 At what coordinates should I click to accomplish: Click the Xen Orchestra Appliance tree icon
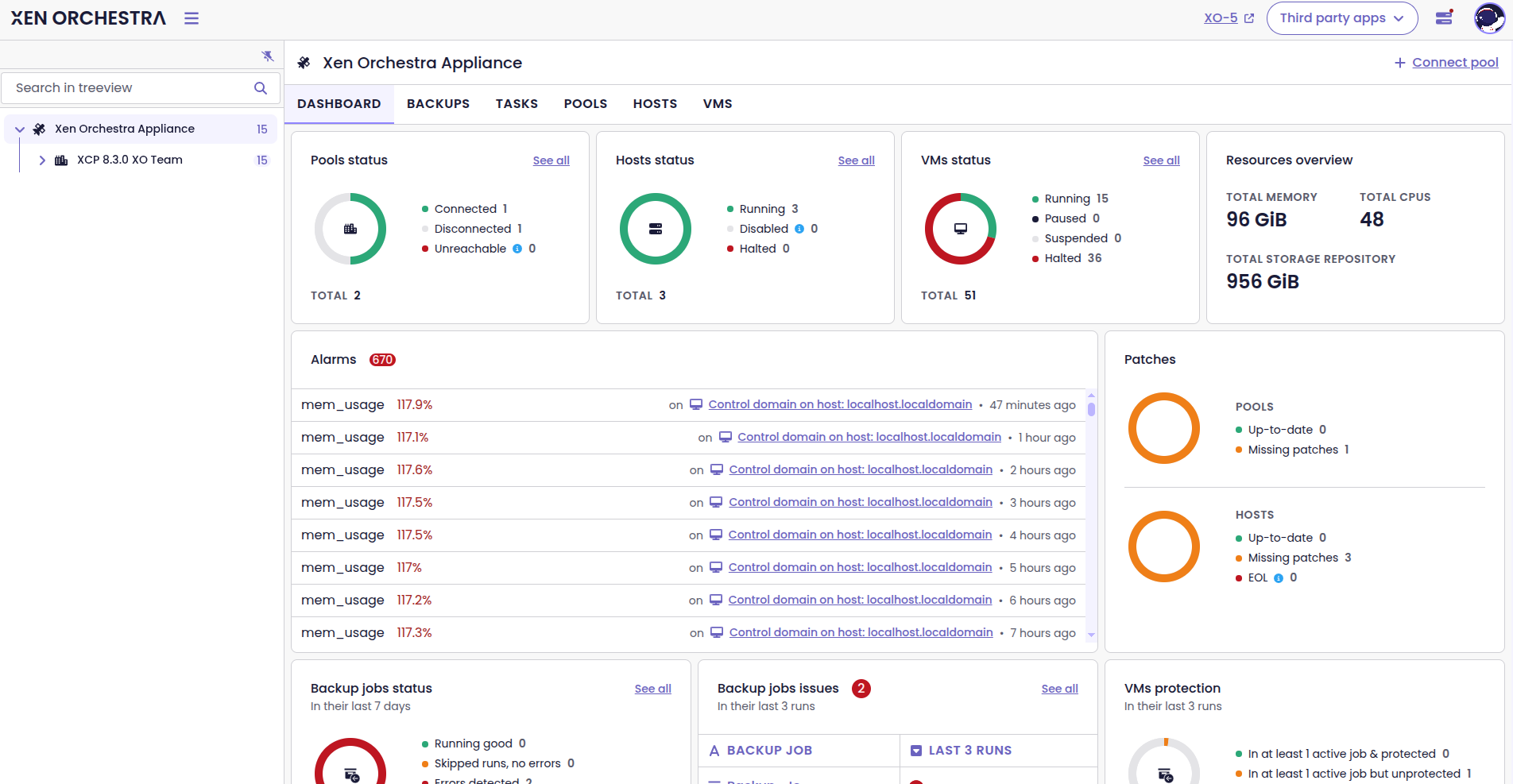coord(39,129)
